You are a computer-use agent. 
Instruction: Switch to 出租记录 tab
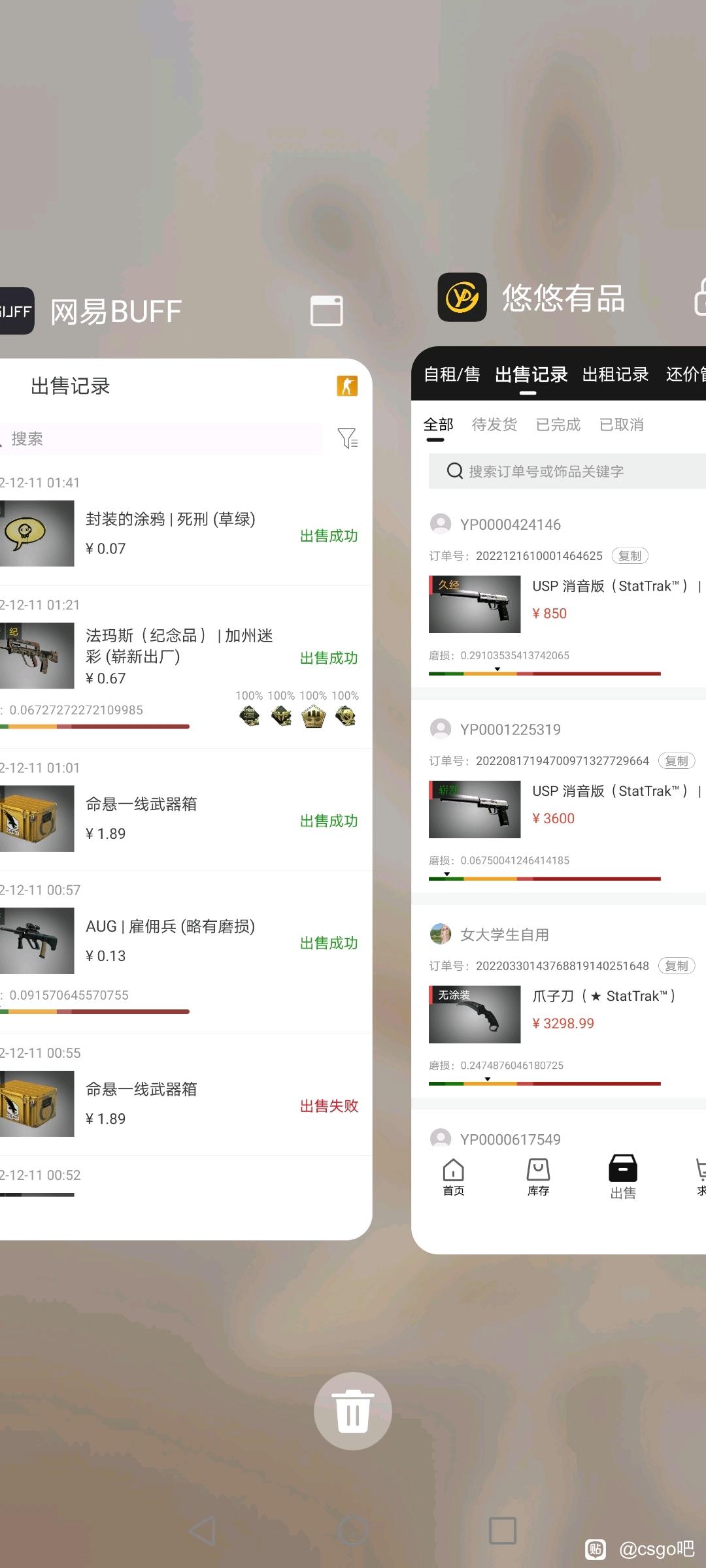(x=615, y=374)
